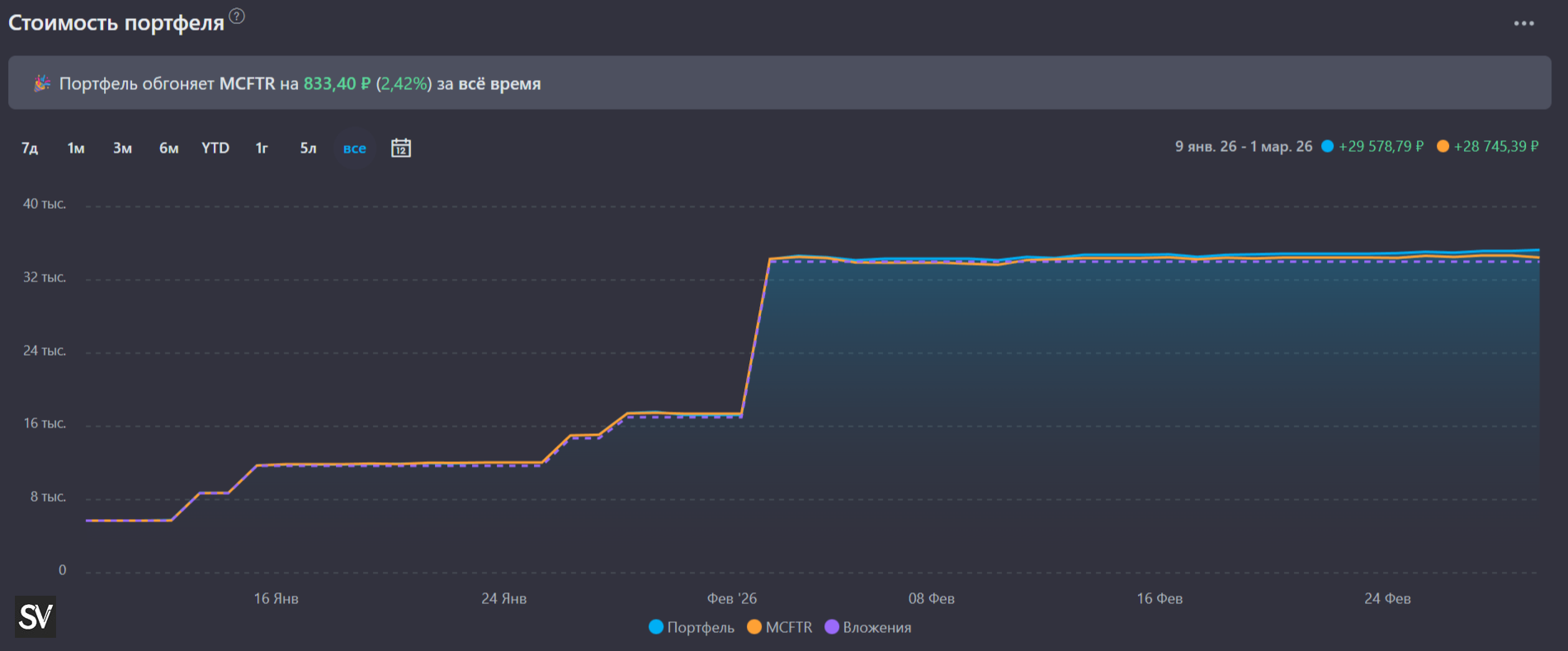Click the blue portfolio gain value +29 578,79 ₽

pyautogui.click(x=1380, y=146)
